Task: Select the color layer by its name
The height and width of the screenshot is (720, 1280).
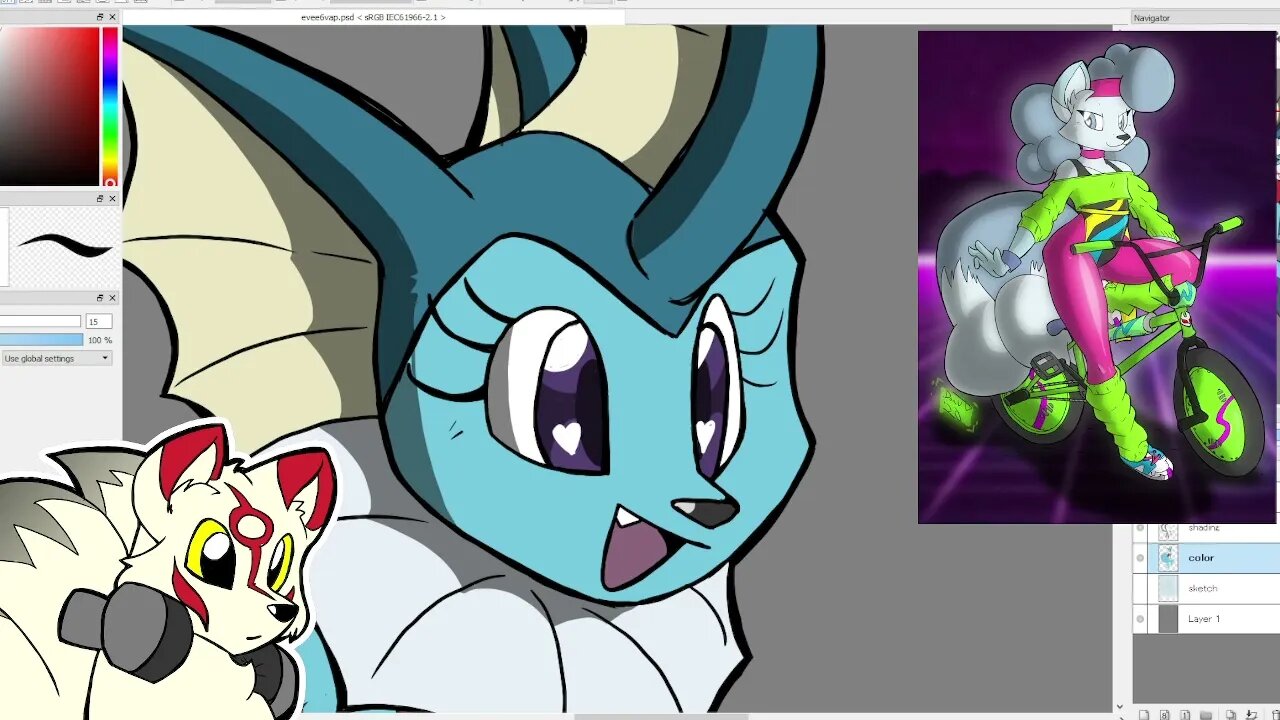Action: [x=1201, y=558]
